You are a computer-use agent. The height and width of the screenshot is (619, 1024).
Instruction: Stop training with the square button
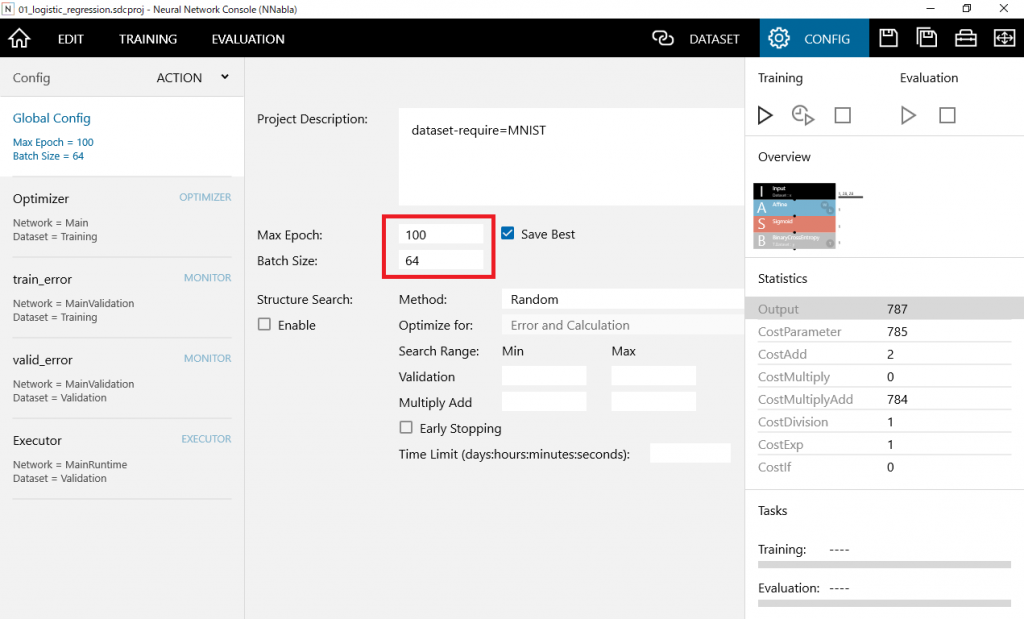(842, 115)
